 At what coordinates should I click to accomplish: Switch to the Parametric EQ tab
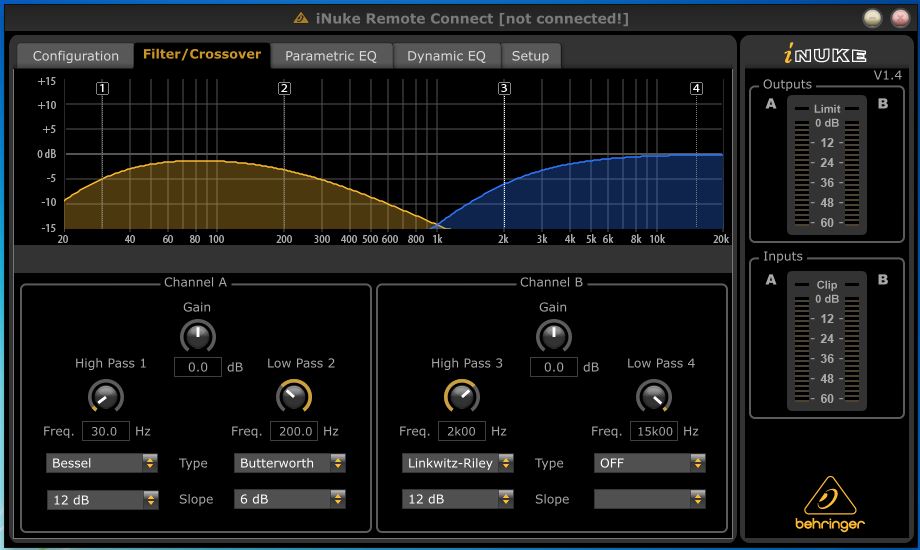point(331,56)
